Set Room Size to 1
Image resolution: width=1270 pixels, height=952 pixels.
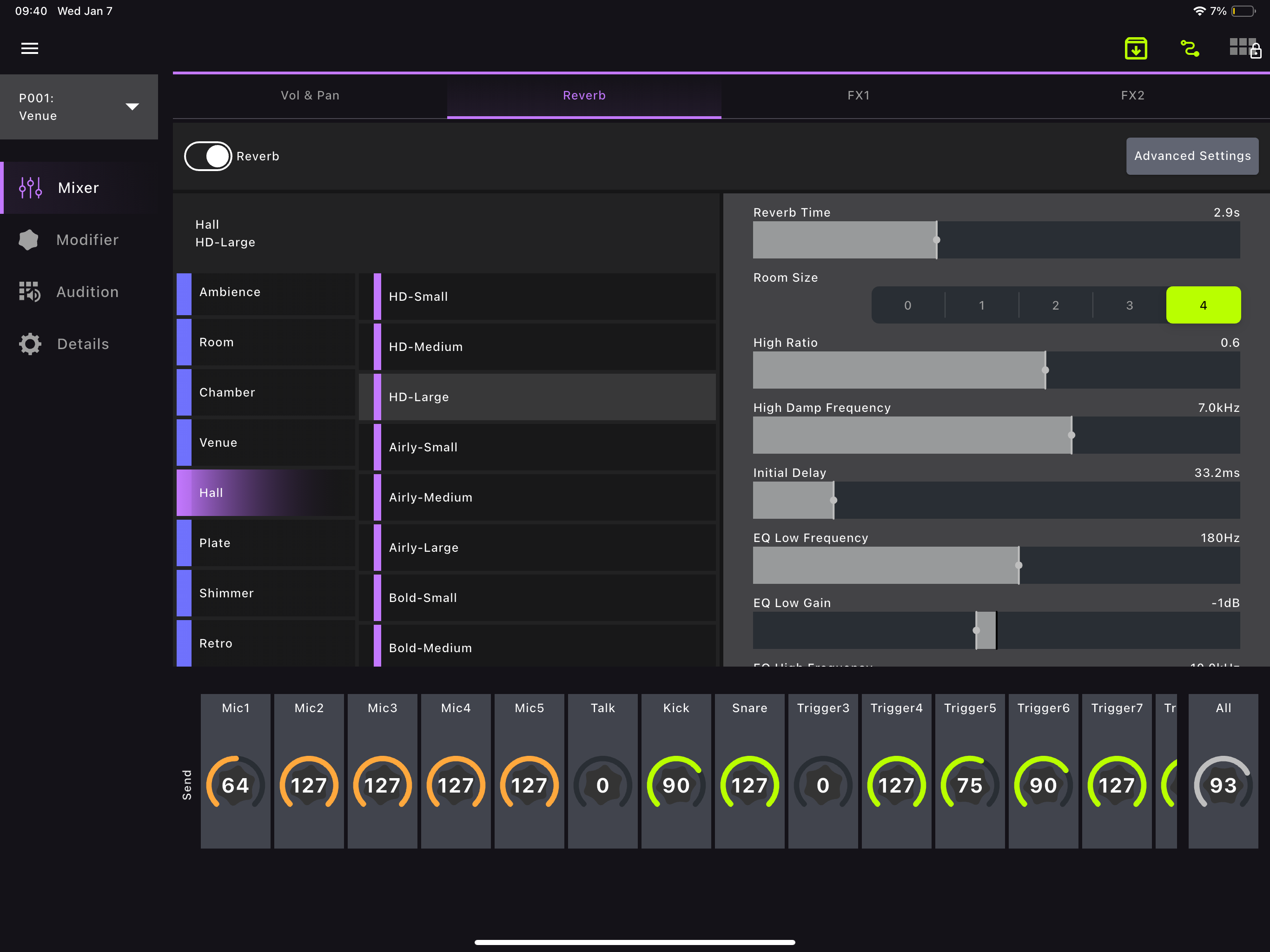tap(982, 305)
